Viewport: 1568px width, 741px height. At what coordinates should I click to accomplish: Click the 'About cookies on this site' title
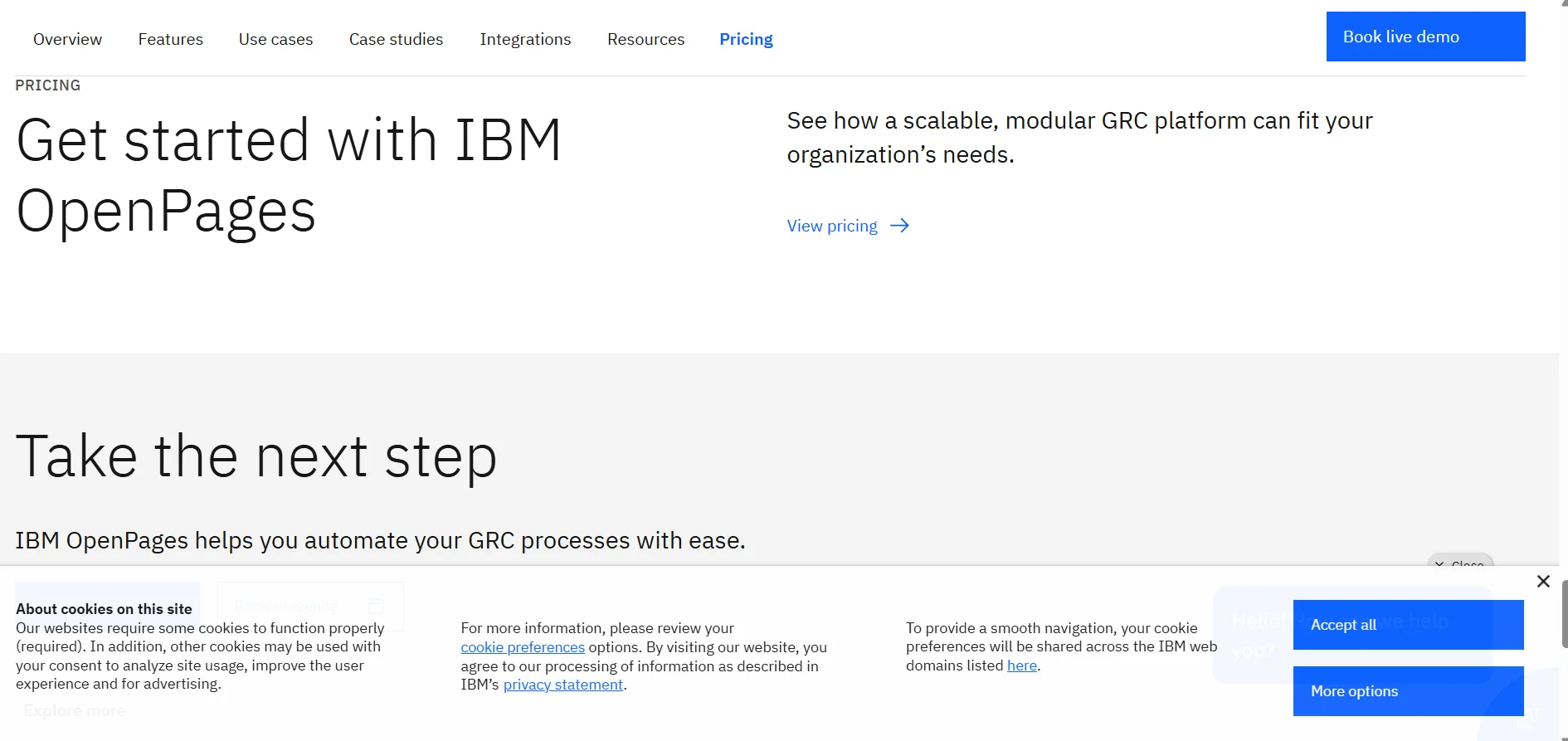[104, 609]
